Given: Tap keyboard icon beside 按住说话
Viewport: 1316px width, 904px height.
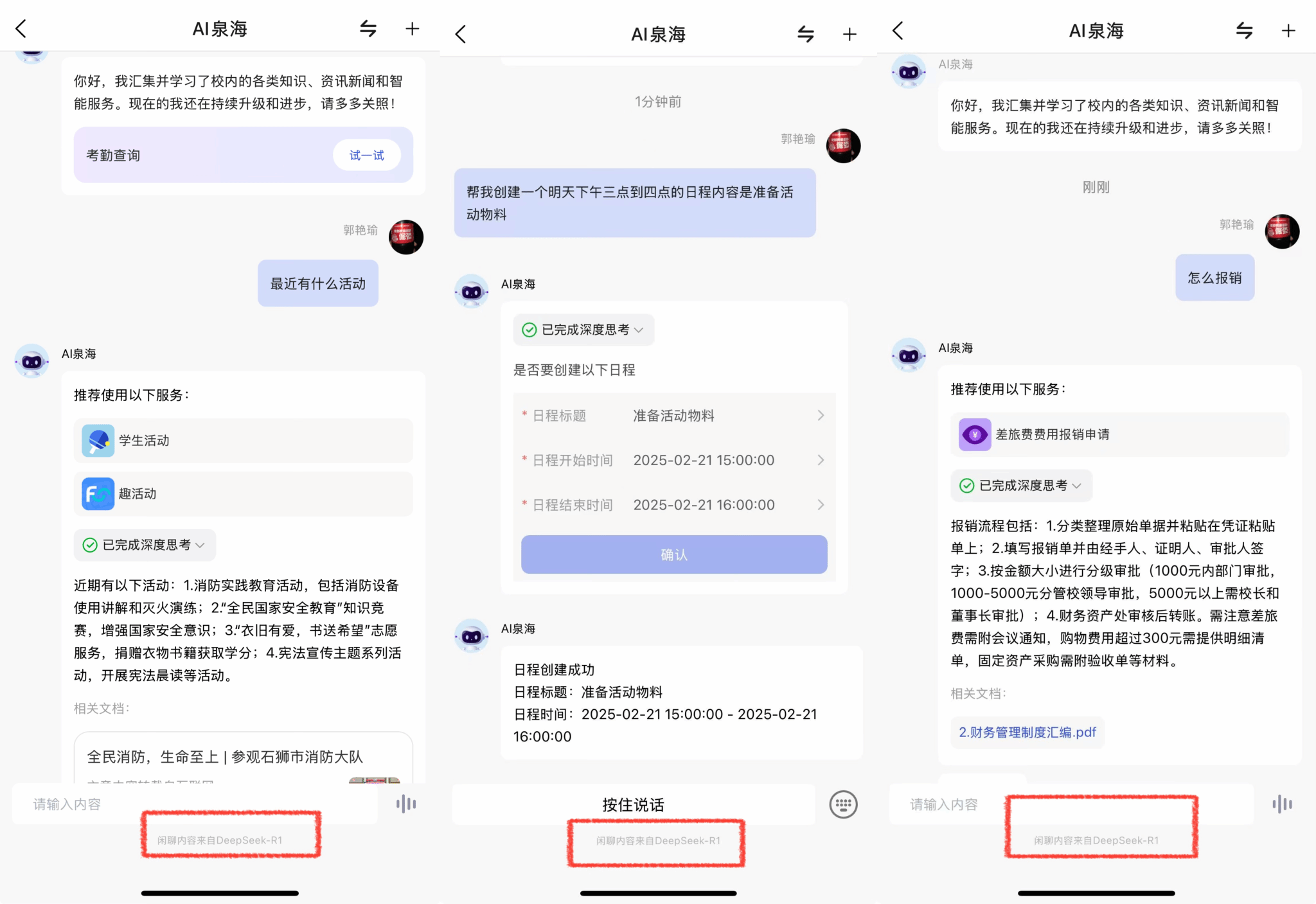Looking at the screenshot, I should coord(843,804).
